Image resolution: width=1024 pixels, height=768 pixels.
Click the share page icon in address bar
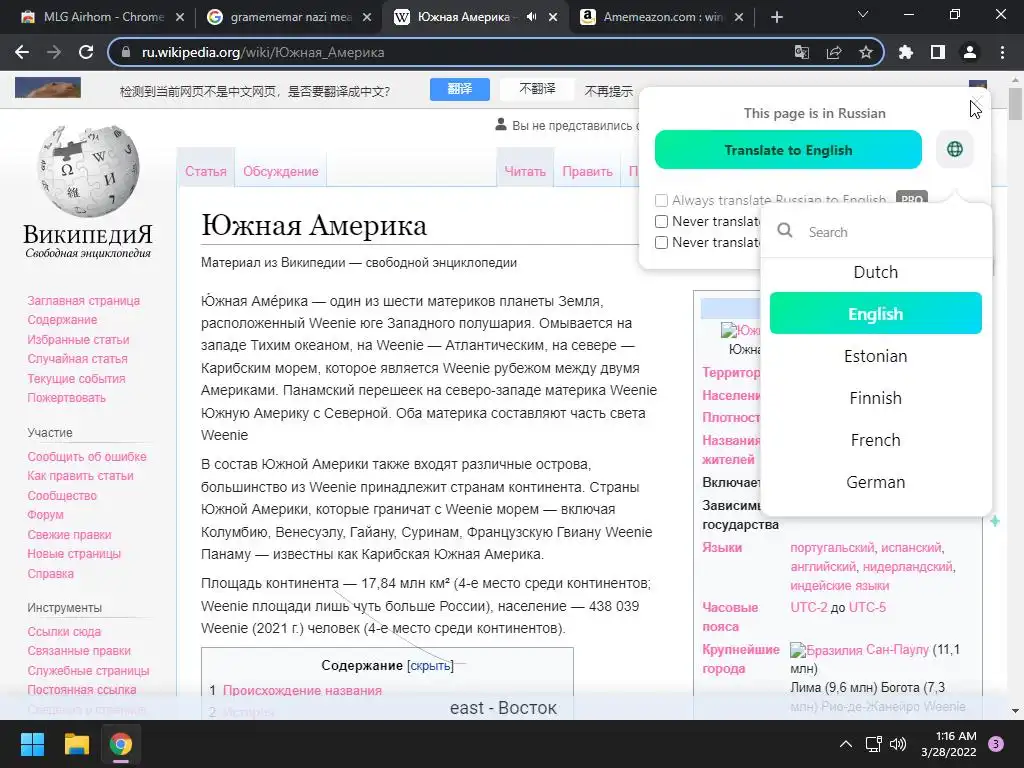click(834, 52)
